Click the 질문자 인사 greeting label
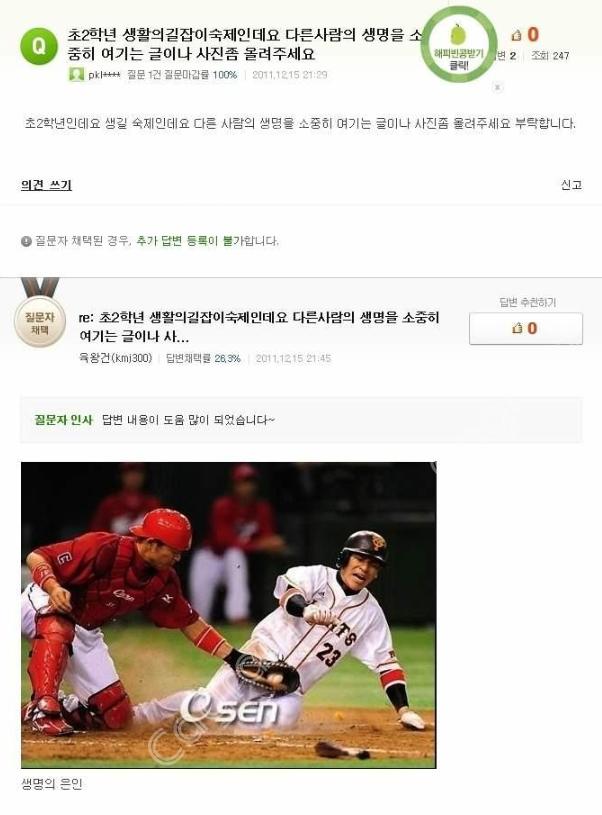Viewport: 602px width, 815px height. [63, 419]
